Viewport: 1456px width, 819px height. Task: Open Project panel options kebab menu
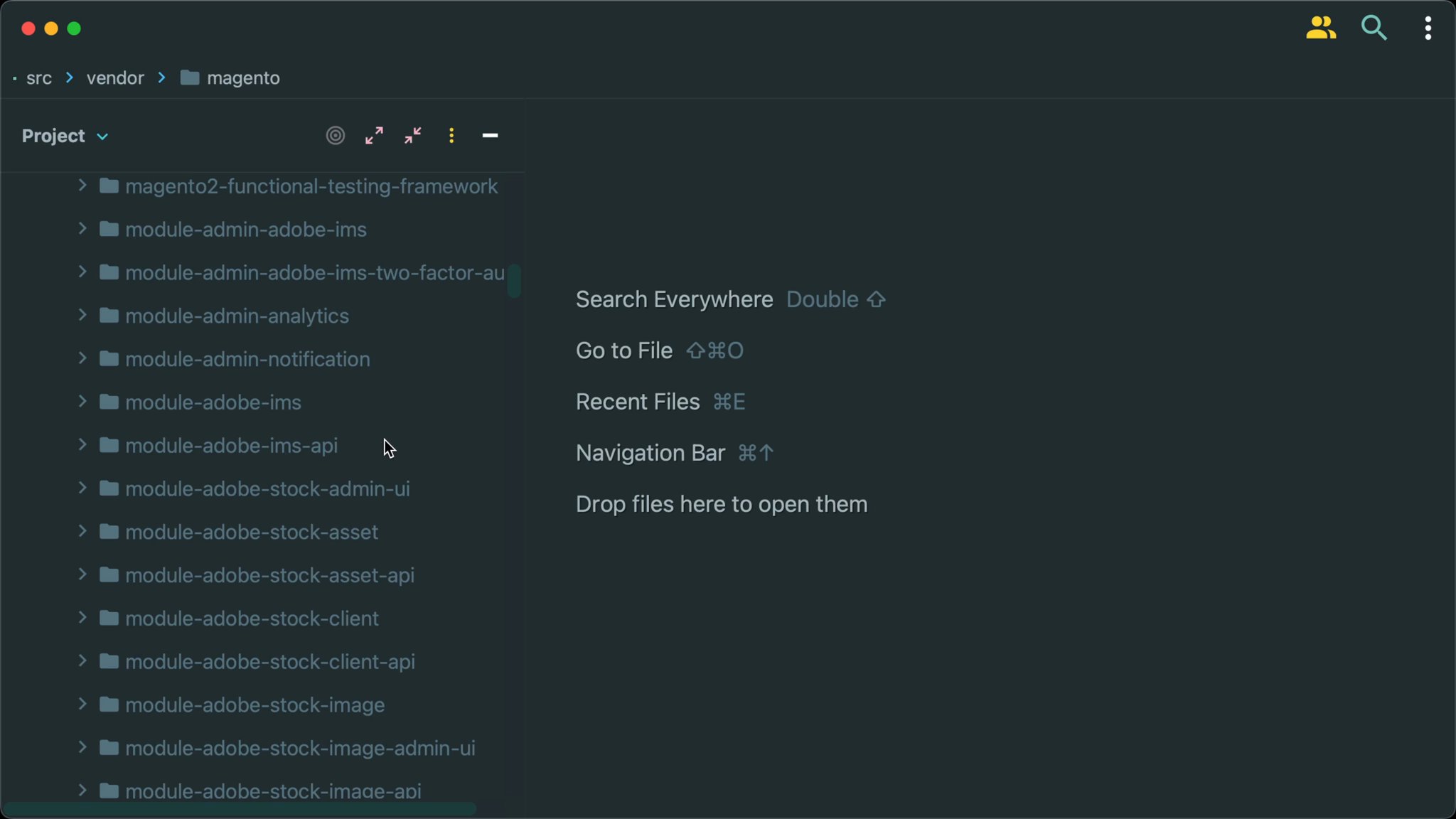point(451,135)
